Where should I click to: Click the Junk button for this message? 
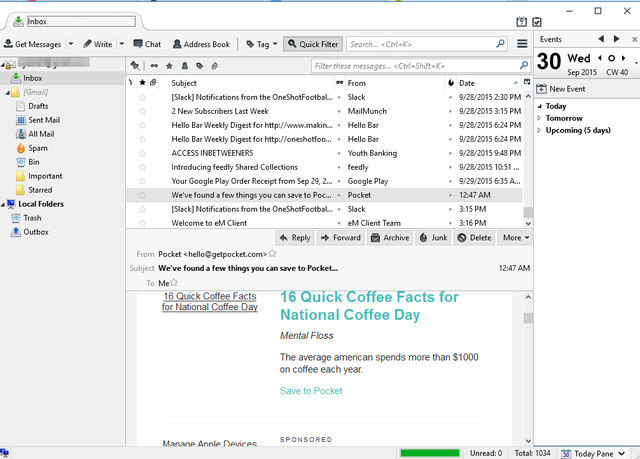click(x=433, y=238)
